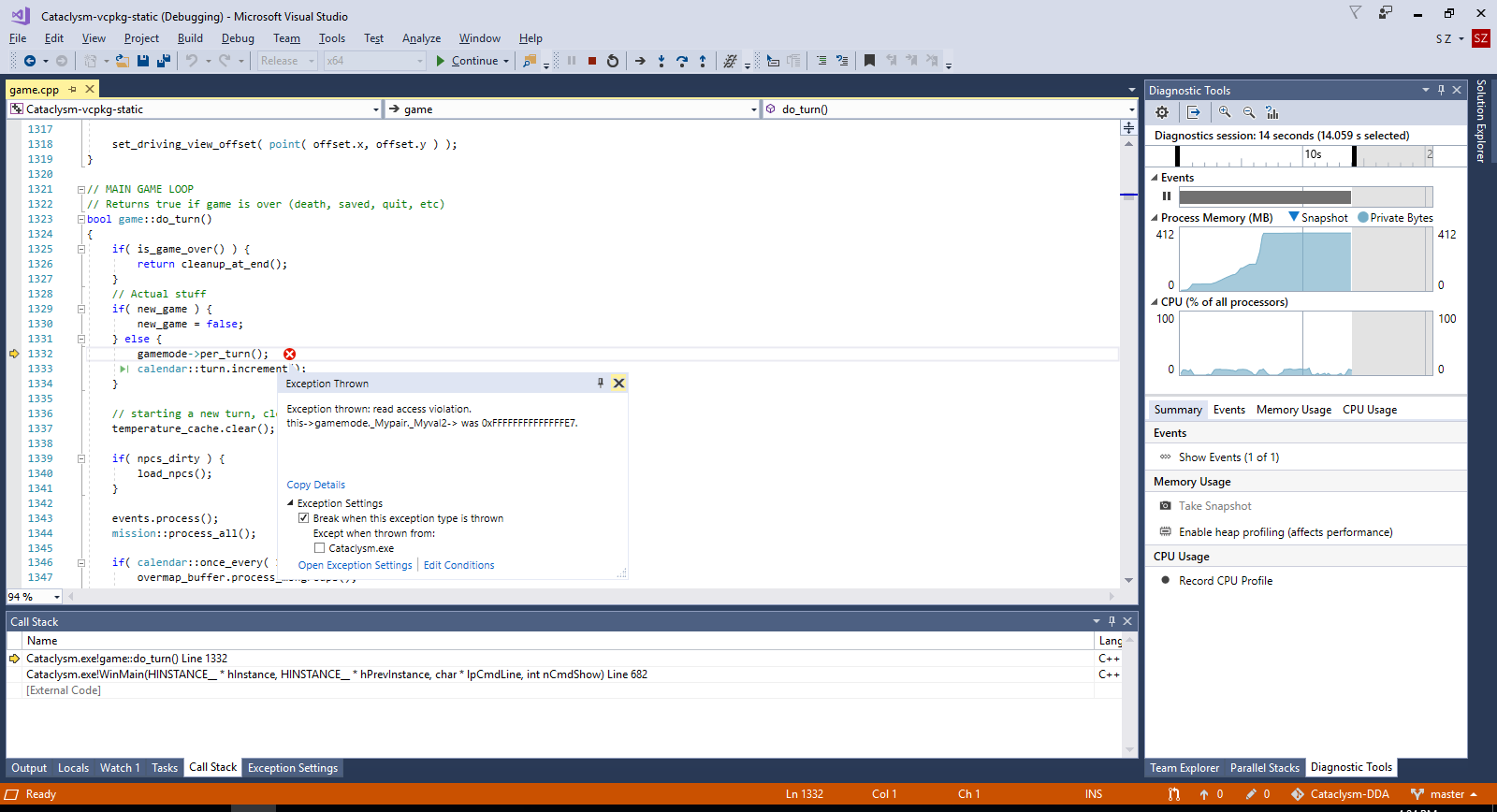Collapse the Exception Settings section
The height and width of the screenshot is (812, 1497).
pos(290,503)
